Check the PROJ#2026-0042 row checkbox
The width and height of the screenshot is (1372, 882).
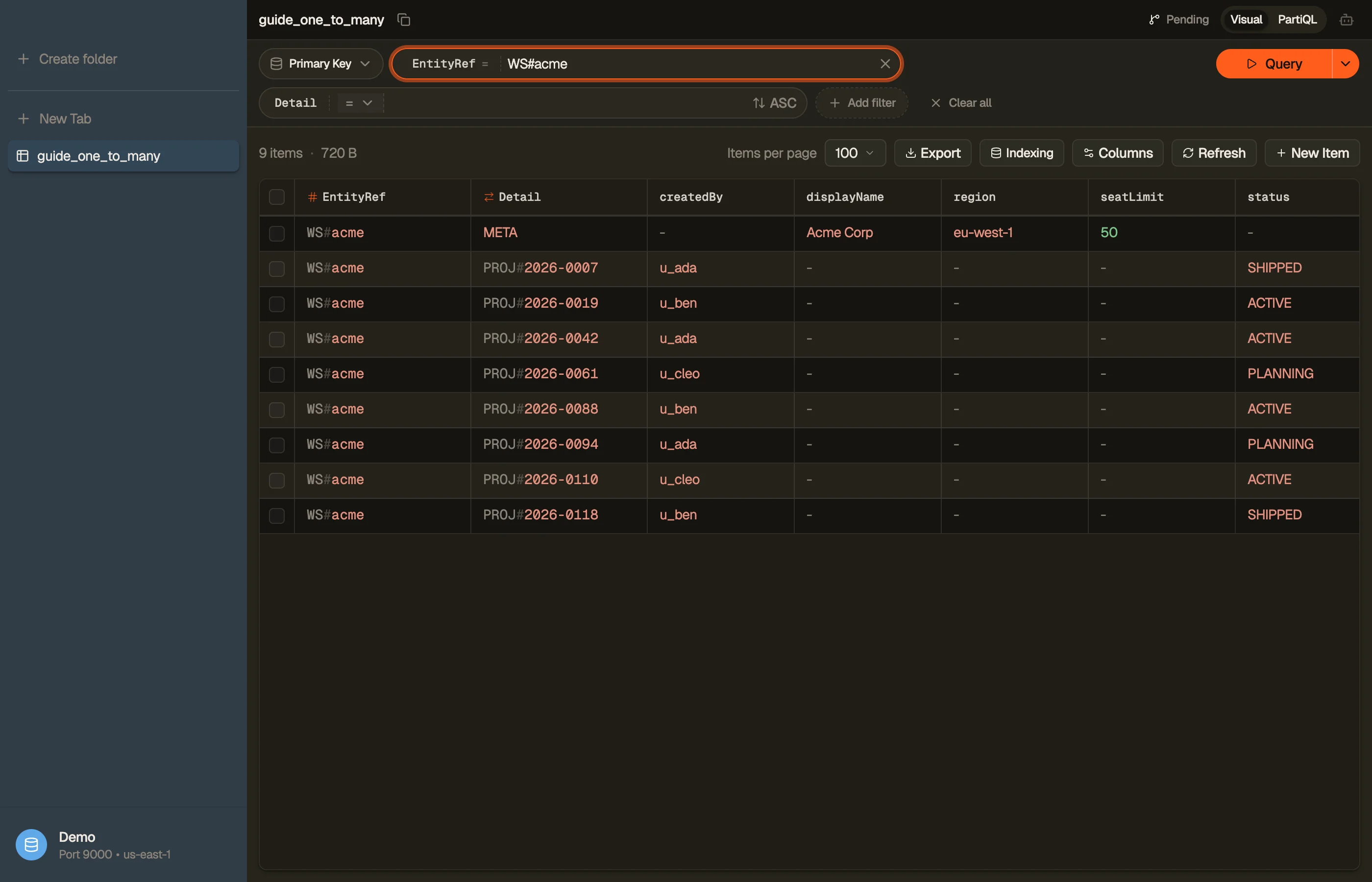tap(277, 339)
